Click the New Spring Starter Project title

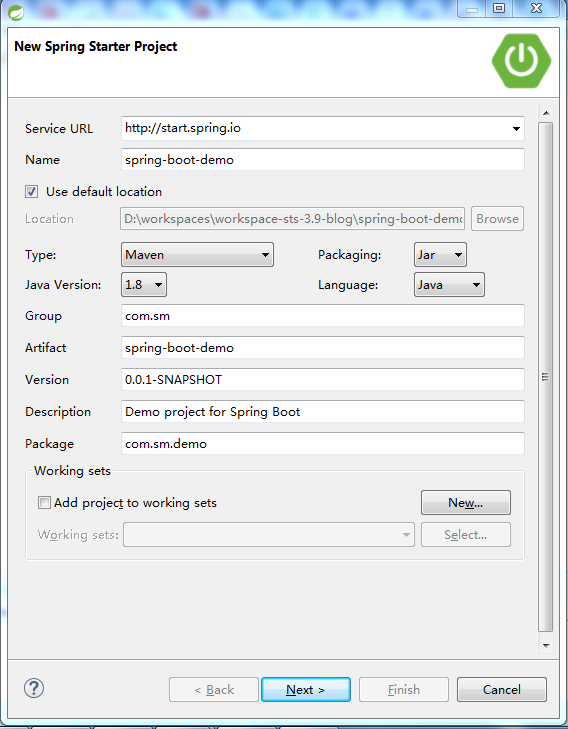click(96, 46)
